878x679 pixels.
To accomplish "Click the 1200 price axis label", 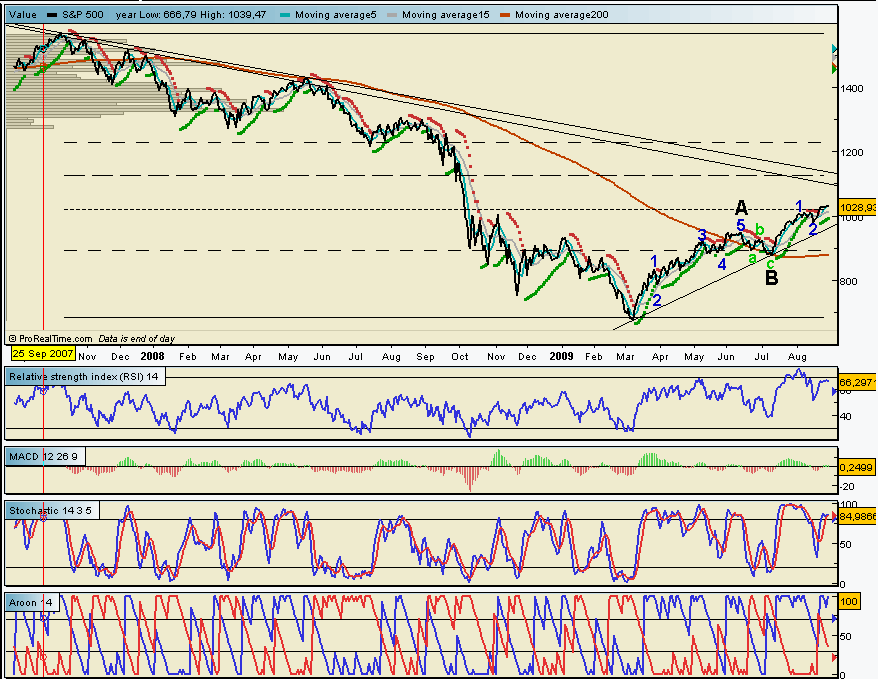I will coord(851,152).
